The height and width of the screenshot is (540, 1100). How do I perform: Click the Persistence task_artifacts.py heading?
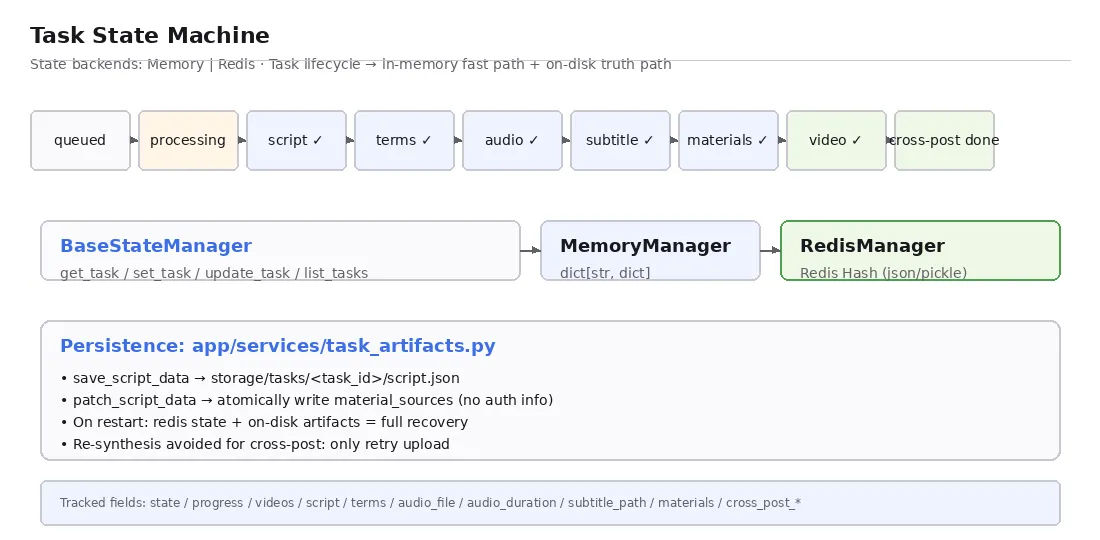[x=278, y=346]
